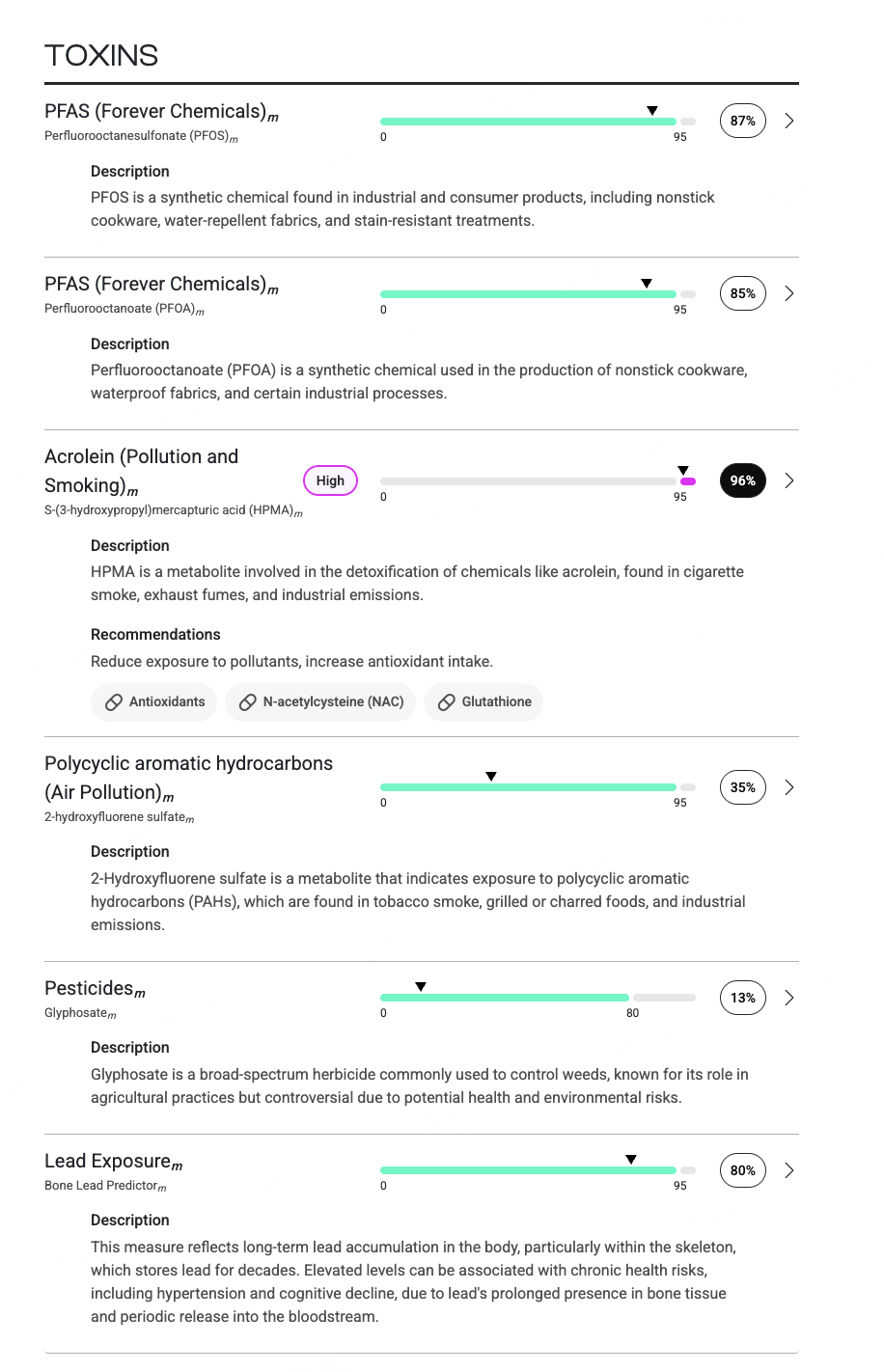This screenshot has height=1372, width=884.
Task: Select the black 96% percentile badge
Action: click(x=743, y=480)
